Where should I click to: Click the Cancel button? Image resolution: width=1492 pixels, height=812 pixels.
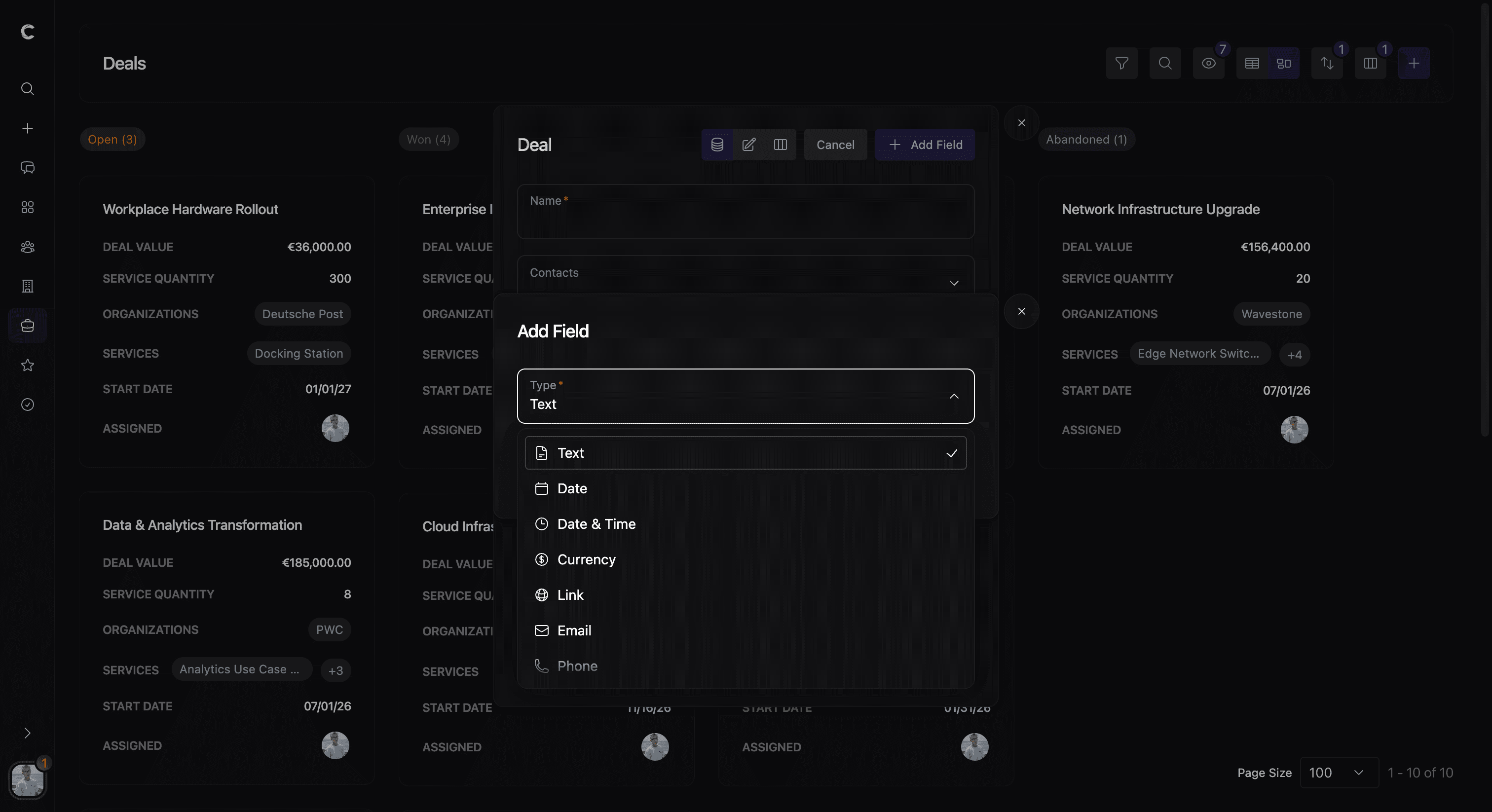835,145
